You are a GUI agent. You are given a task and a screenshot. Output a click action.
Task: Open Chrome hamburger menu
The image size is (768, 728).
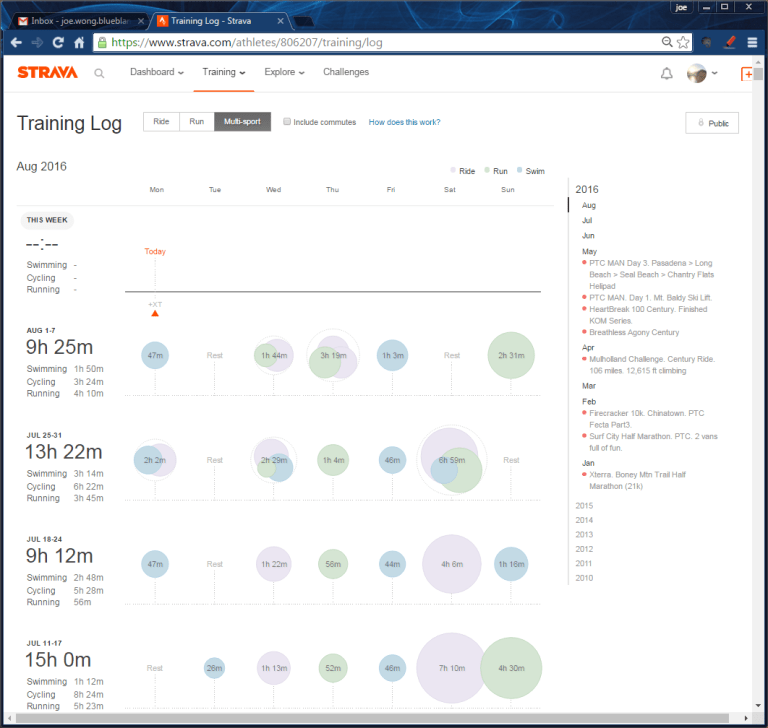tap(752, 43)
